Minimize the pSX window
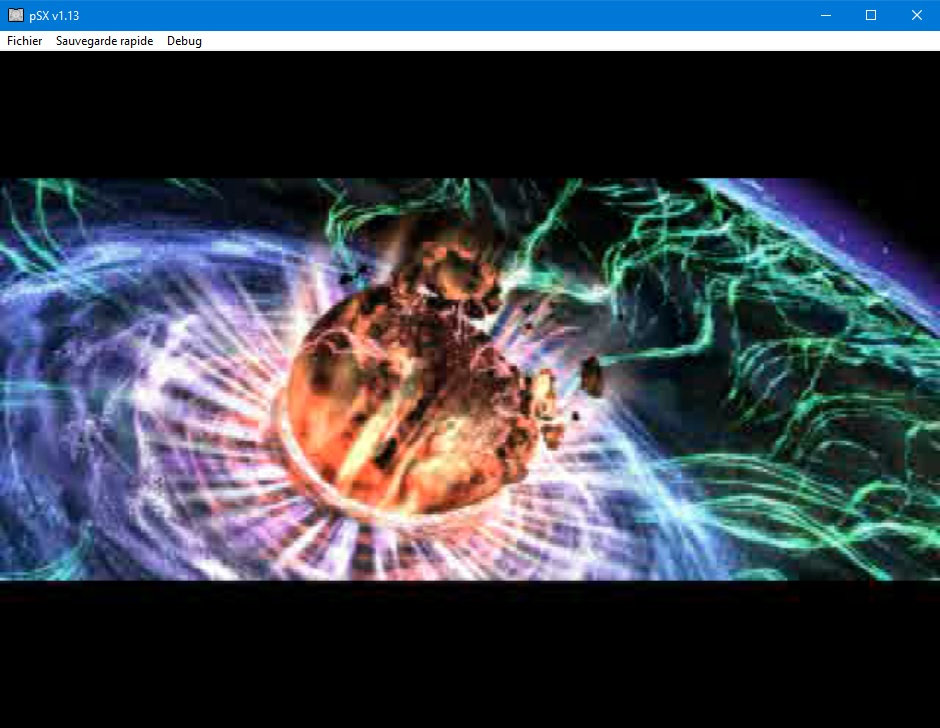This screenshot has width=940, height=728. 825,15
